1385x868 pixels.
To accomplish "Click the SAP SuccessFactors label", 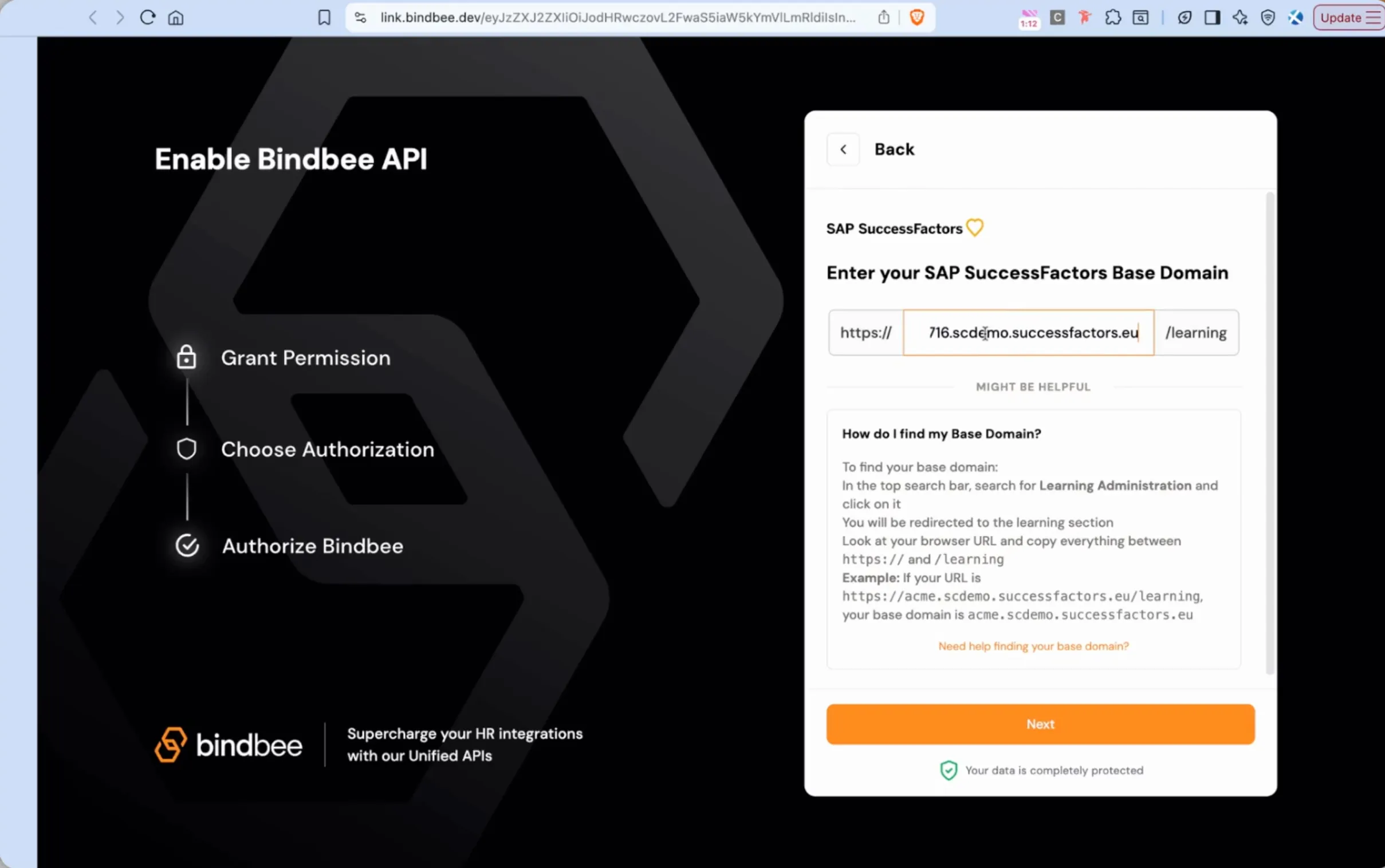I will [894, 228].
